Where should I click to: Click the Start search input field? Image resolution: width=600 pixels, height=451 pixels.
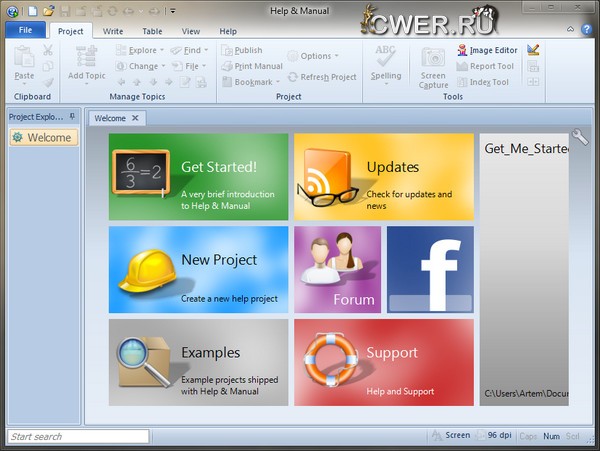(78, 437)
